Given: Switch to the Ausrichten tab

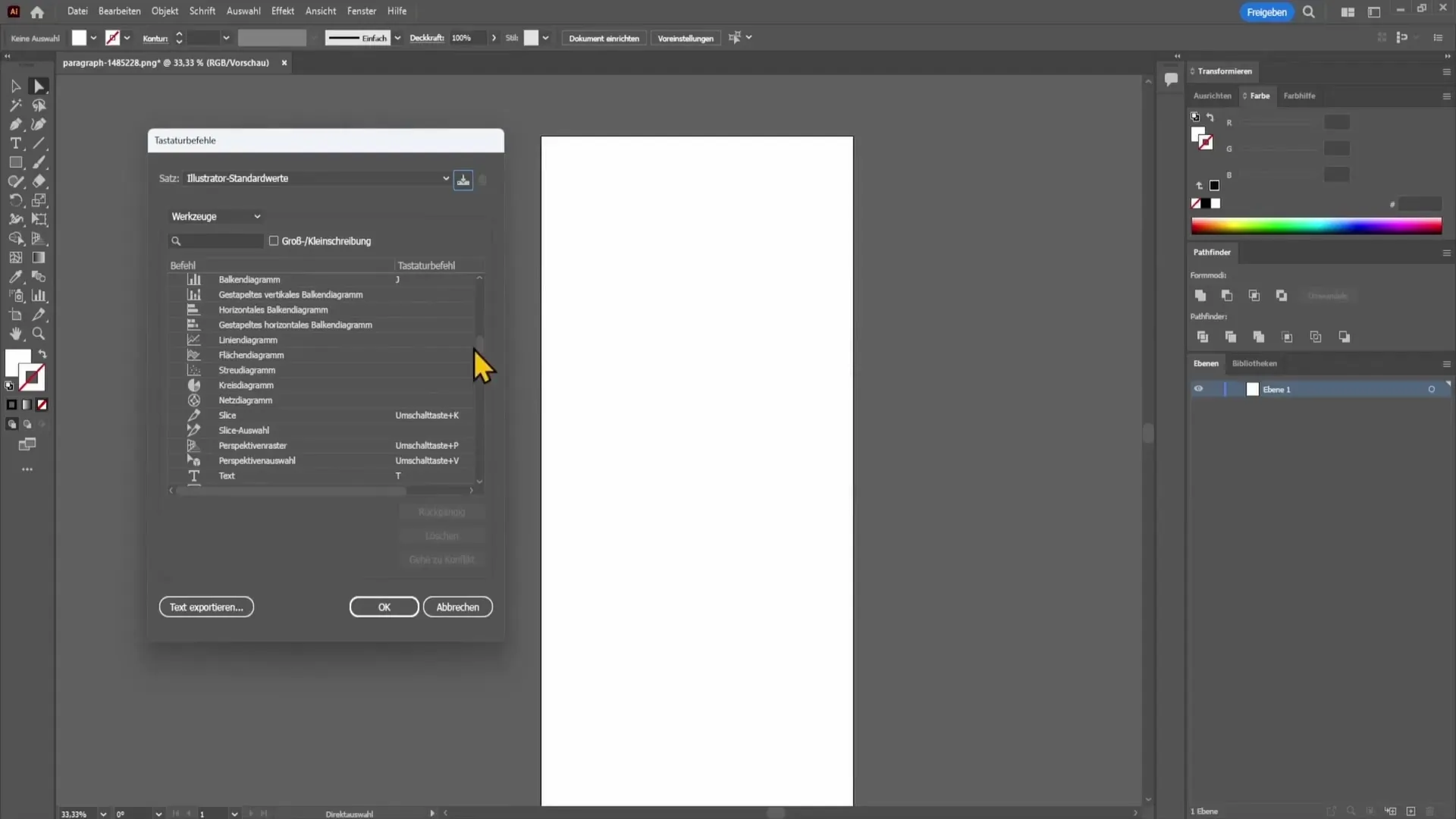Looking at the screenshot, I should pos(1212,96).
